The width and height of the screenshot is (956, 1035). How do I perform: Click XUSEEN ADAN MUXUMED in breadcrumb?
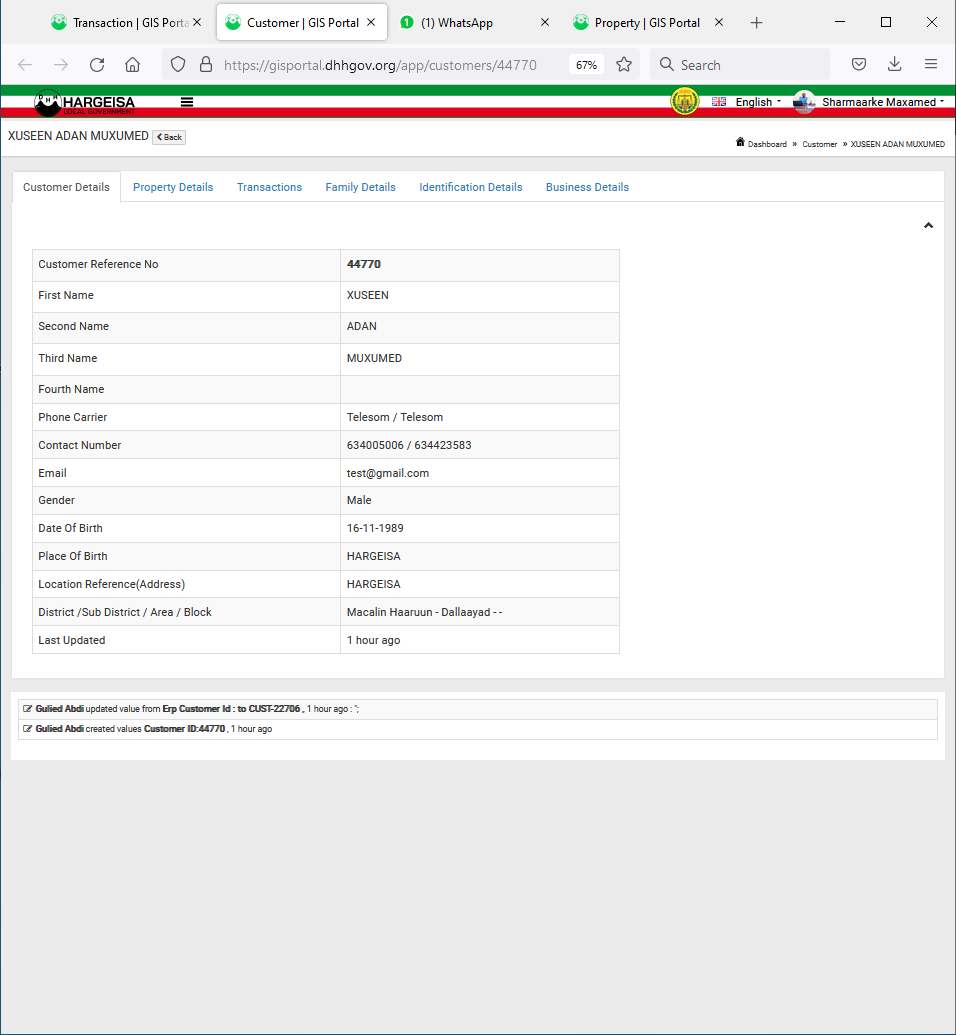(x=897, y=144)
